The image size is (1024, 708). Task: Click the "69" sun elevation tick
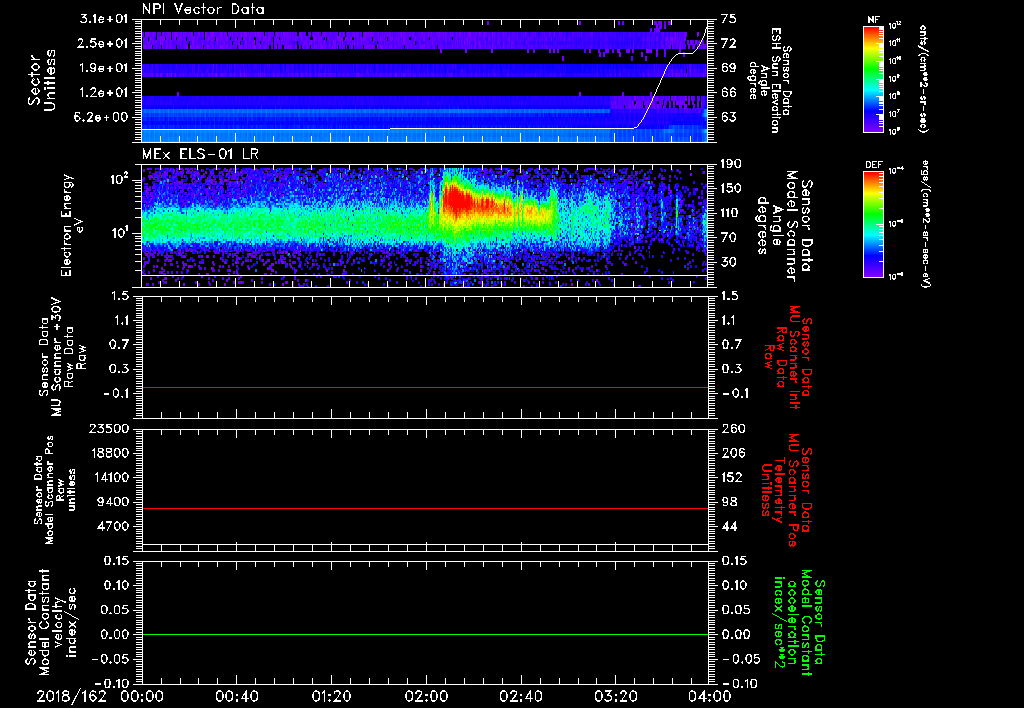coord(729,68)
